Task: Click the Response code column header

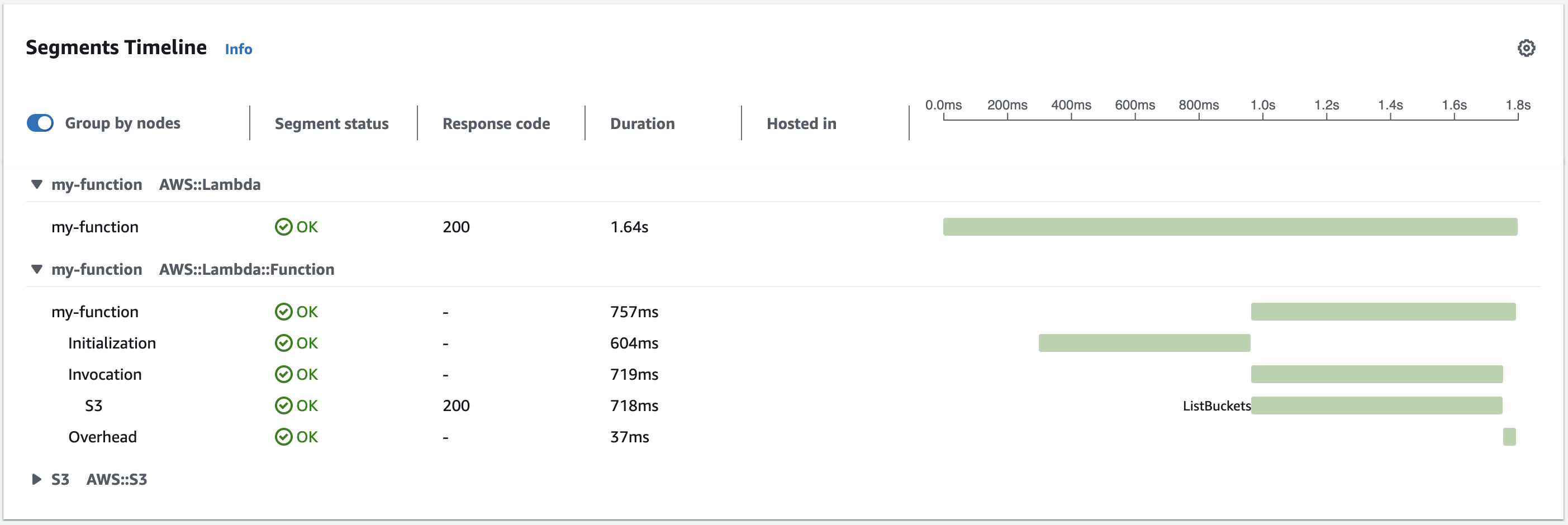Action: coord(496,123)
